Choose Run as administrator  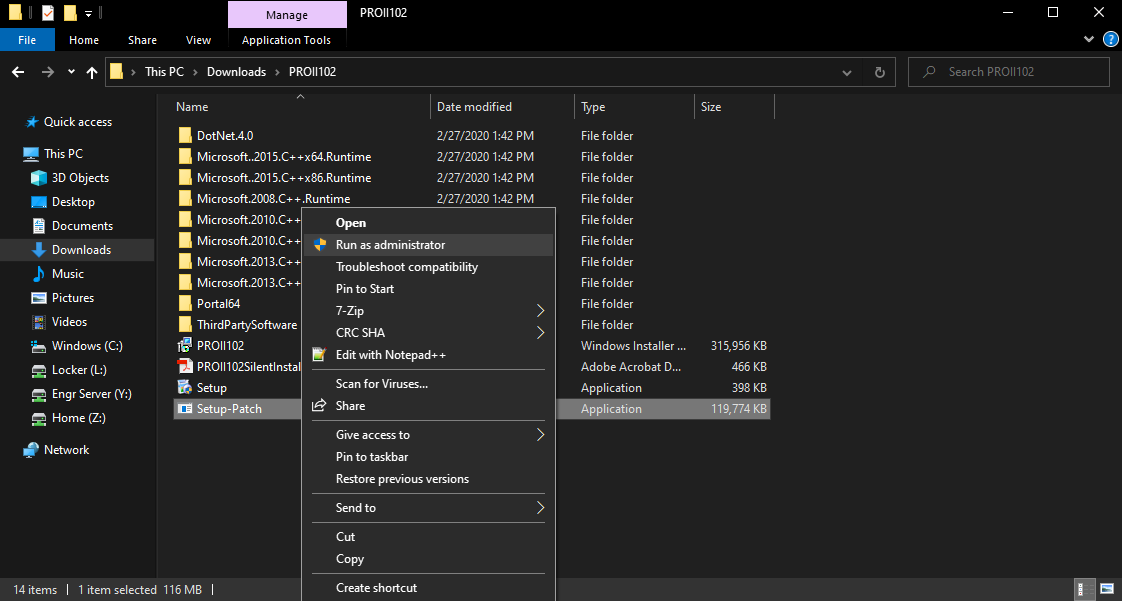point(390,245)
